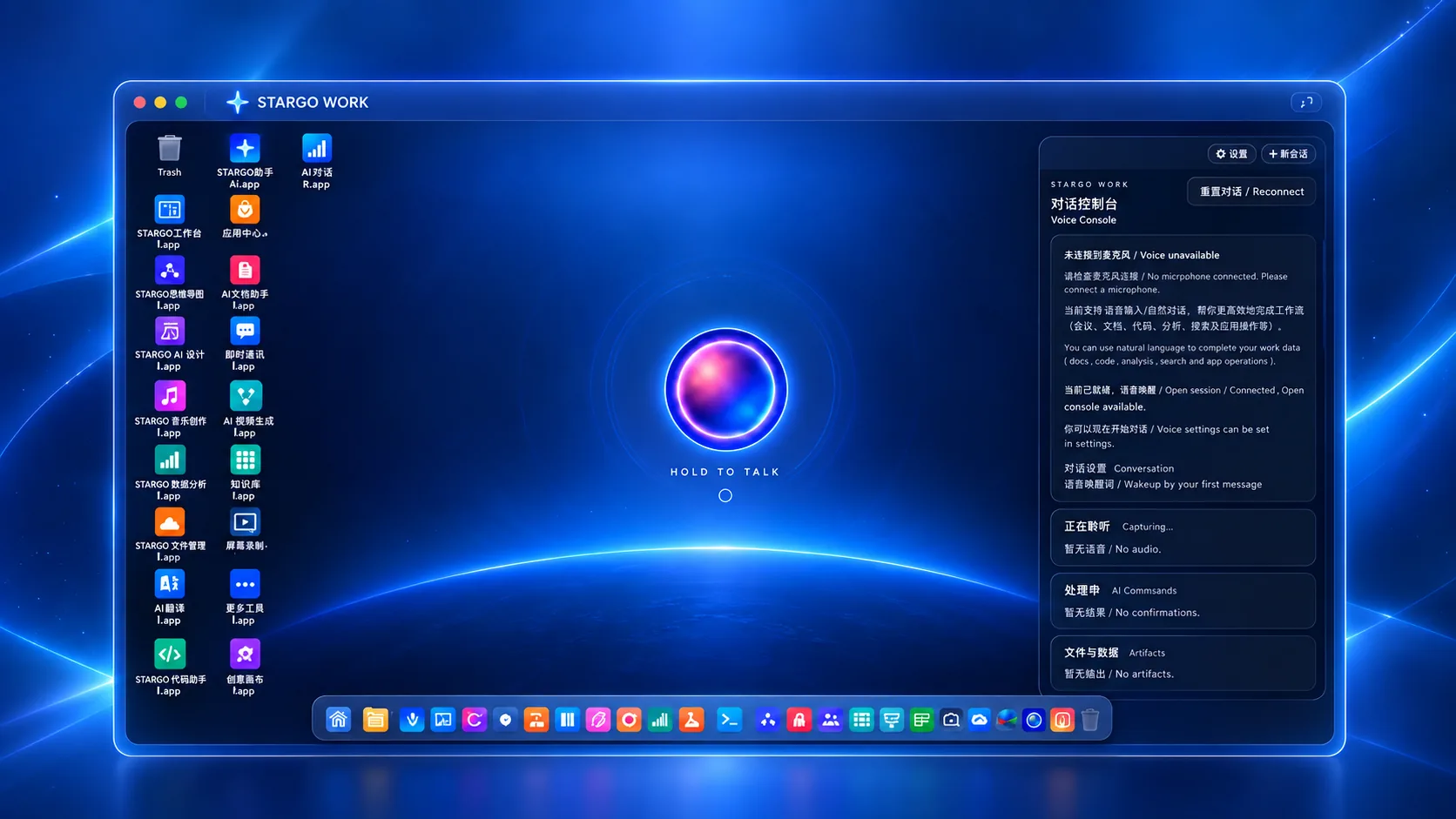Screen dimensions: 1456x819
Task: Launch STARGO思维导图 app
Action: (170, 271)
